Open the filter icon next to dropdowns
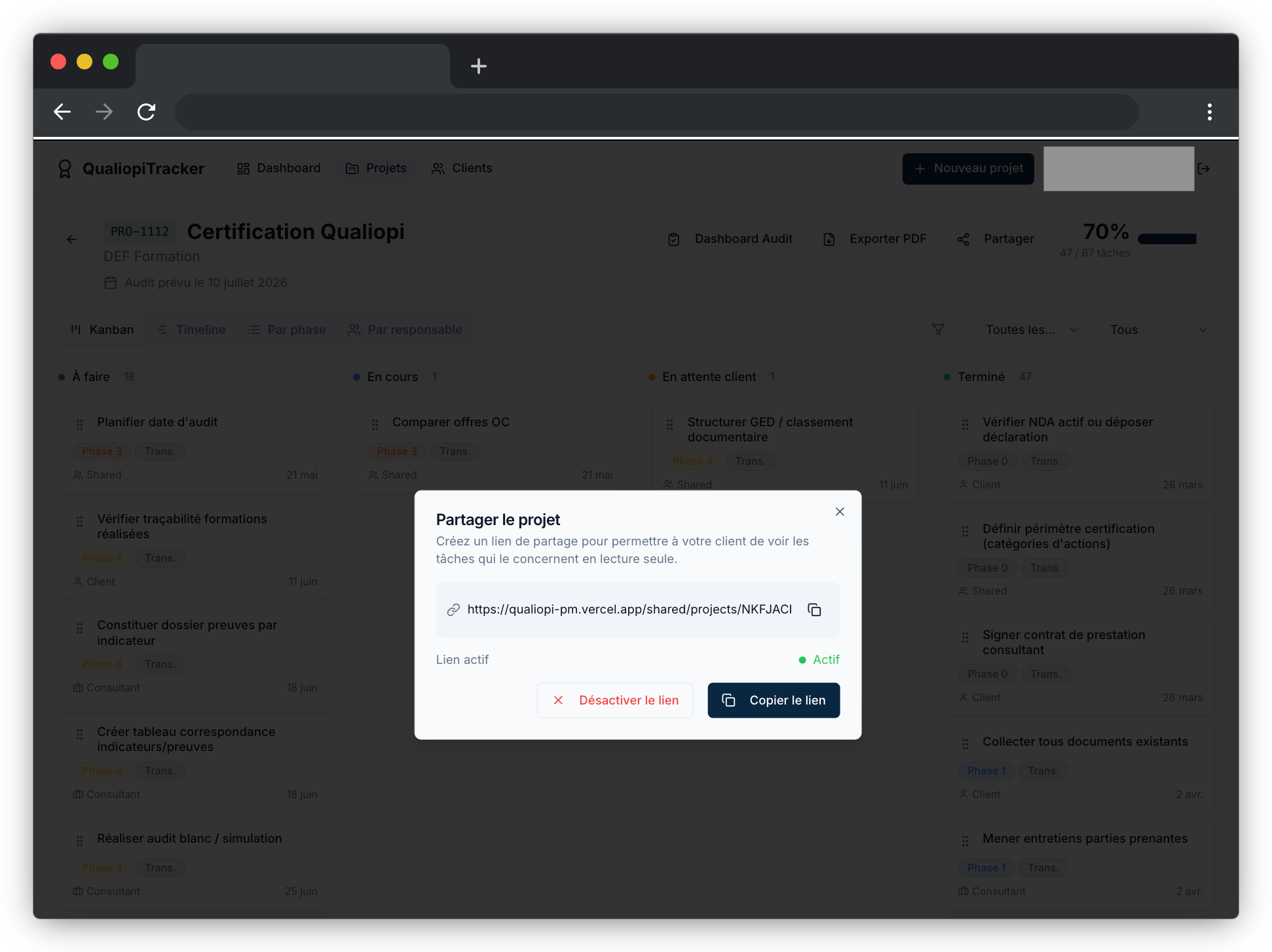This screenshot has width=1272, height=952. click(x=938, y=329)
